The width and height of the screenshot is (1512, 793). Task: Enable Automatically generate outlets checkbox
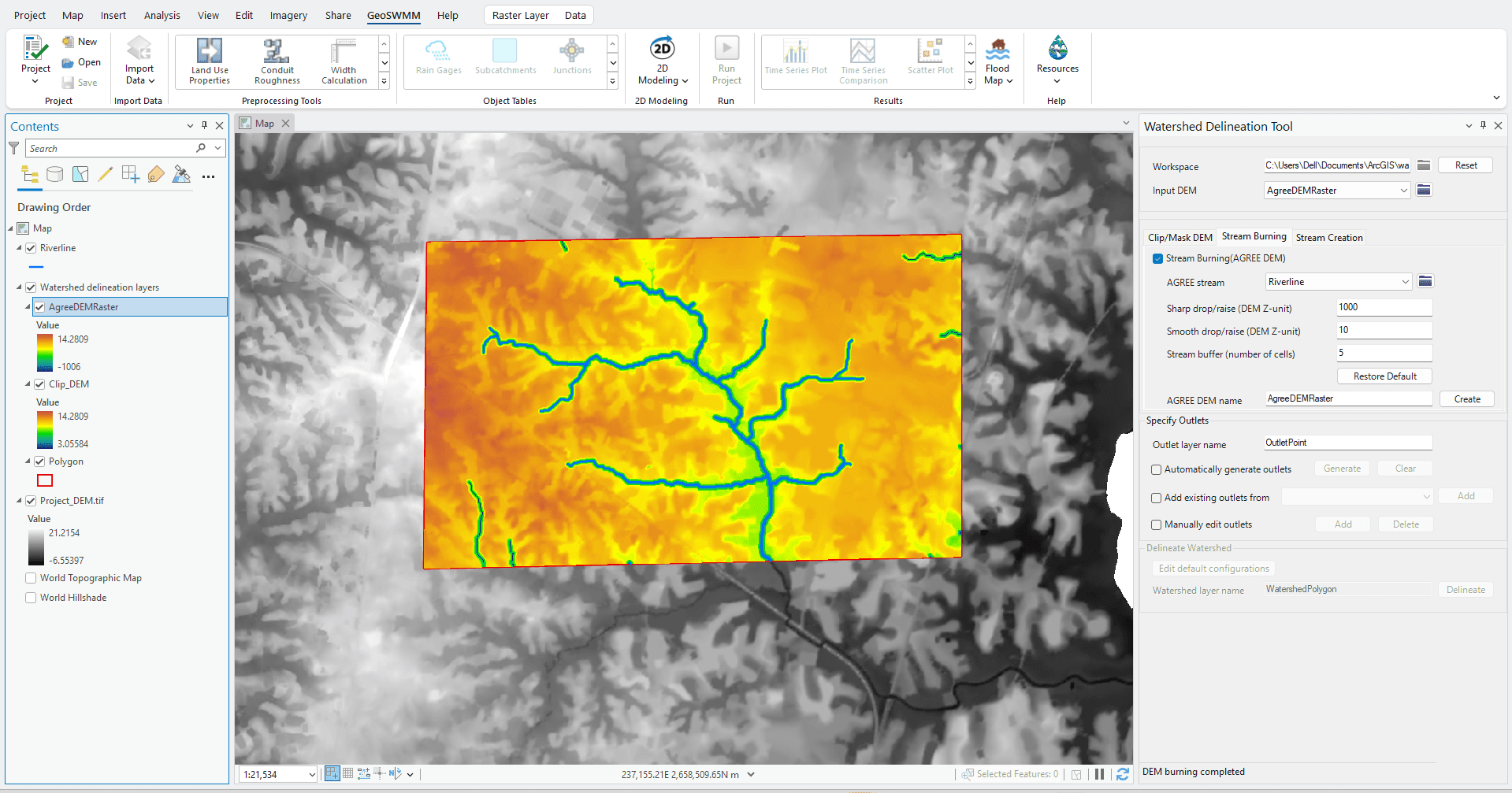[1157, 469]
